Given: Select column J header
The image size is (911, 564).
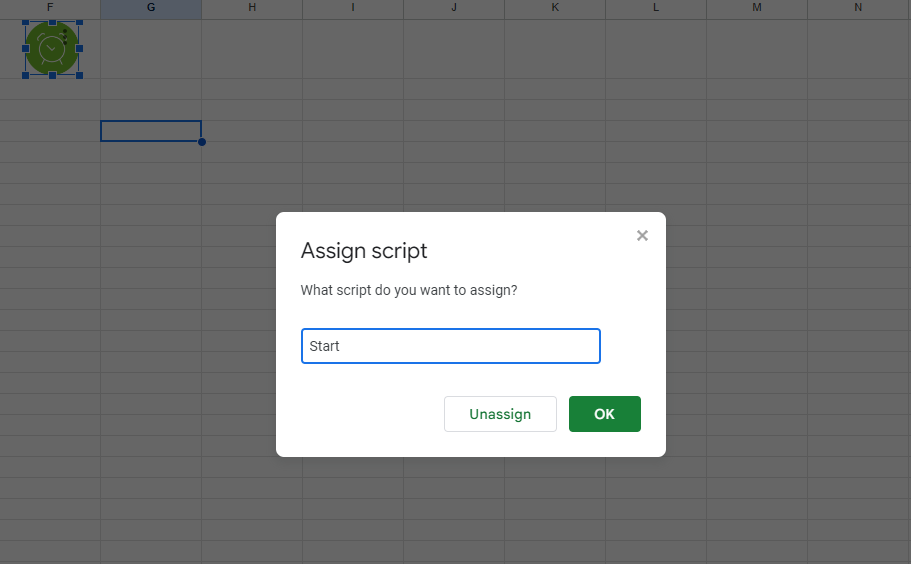Looking at the screenshot, I should 454,8.
